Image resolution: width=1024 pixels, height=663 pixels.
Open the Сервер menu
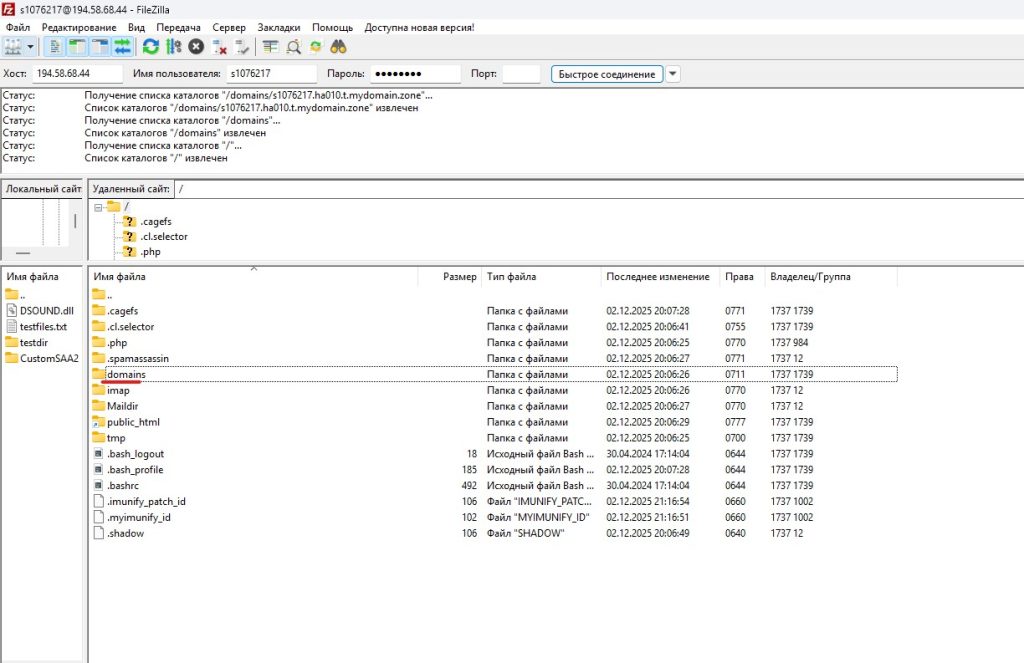[228, 27]
